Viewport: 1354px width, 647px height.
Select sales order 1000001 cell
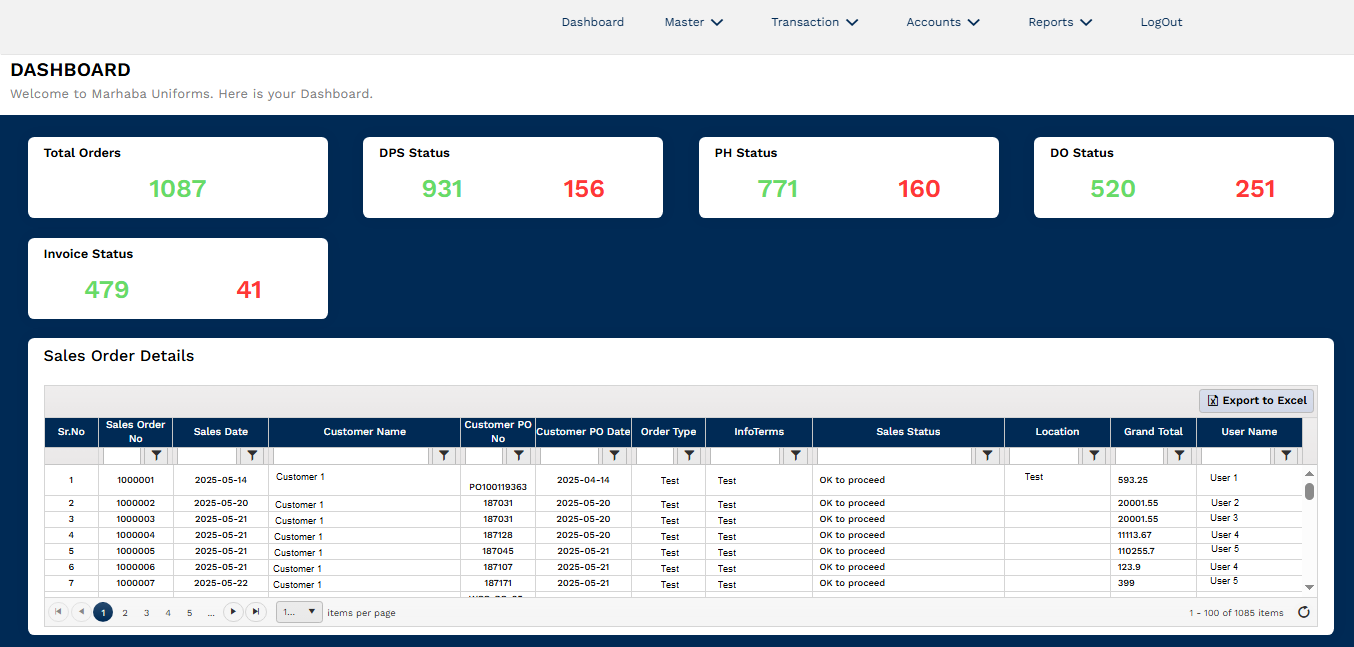[x=135, y=480]
